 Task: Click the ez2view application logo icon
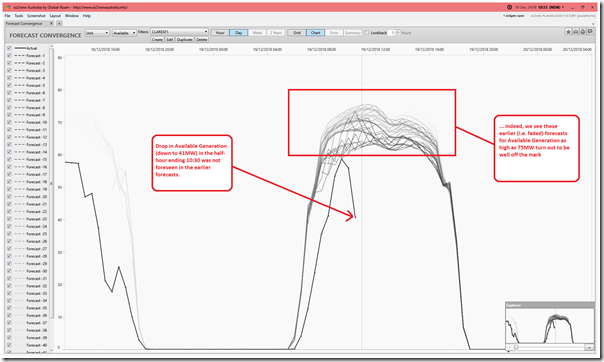pyautogui.click(x=8, y=7)
